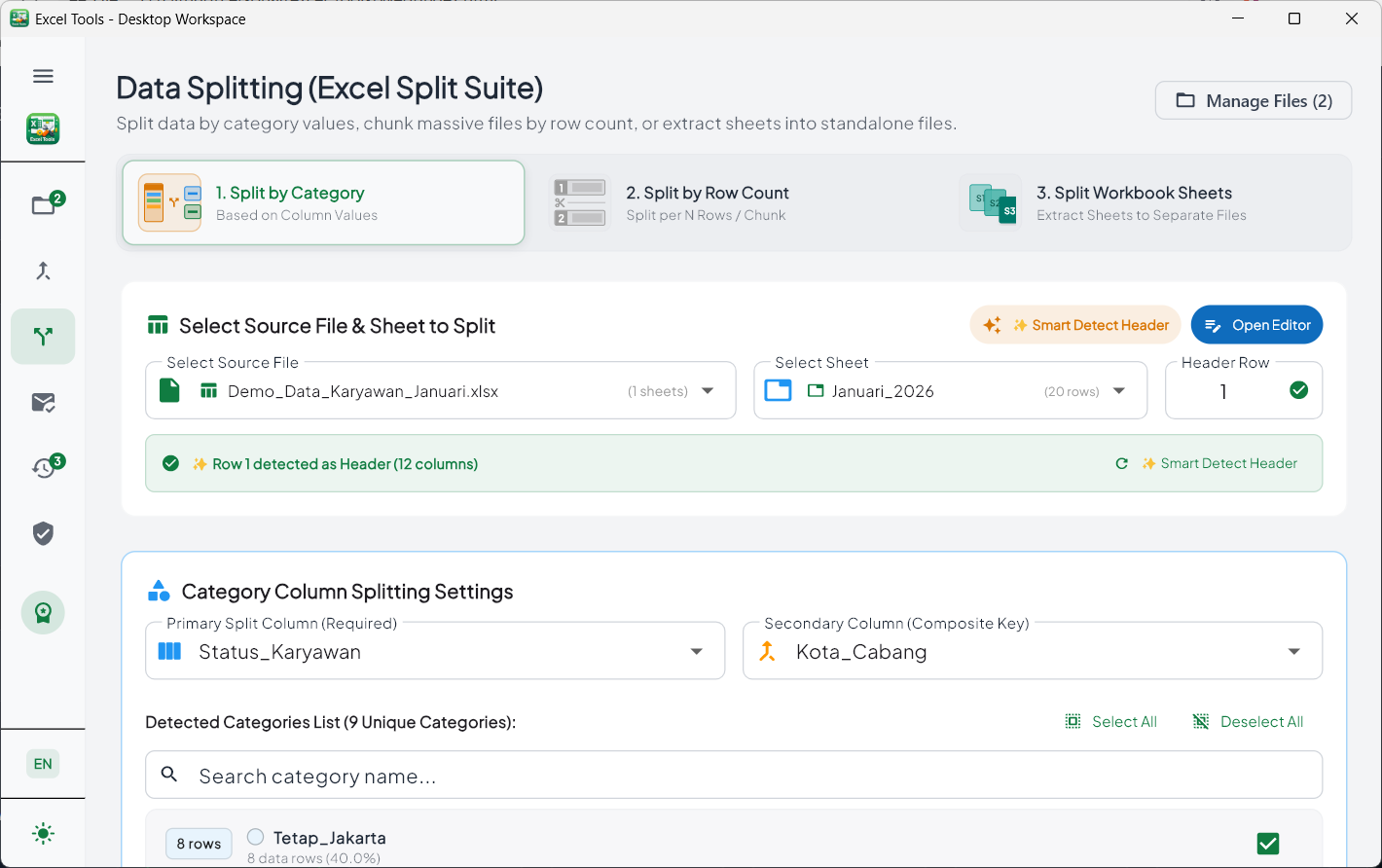Open the hamburger menu in the sidebar
The height and width of the screenshot is (868, 1382).
[43, 76]
